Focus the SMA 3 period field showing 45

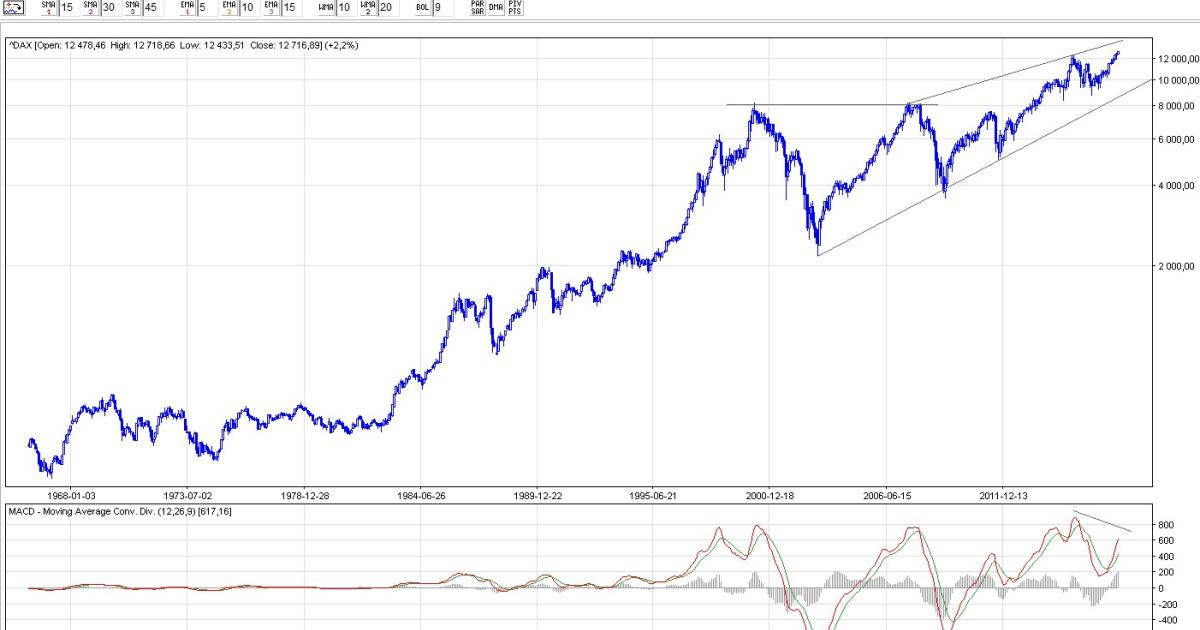click(x=151, y=7)
